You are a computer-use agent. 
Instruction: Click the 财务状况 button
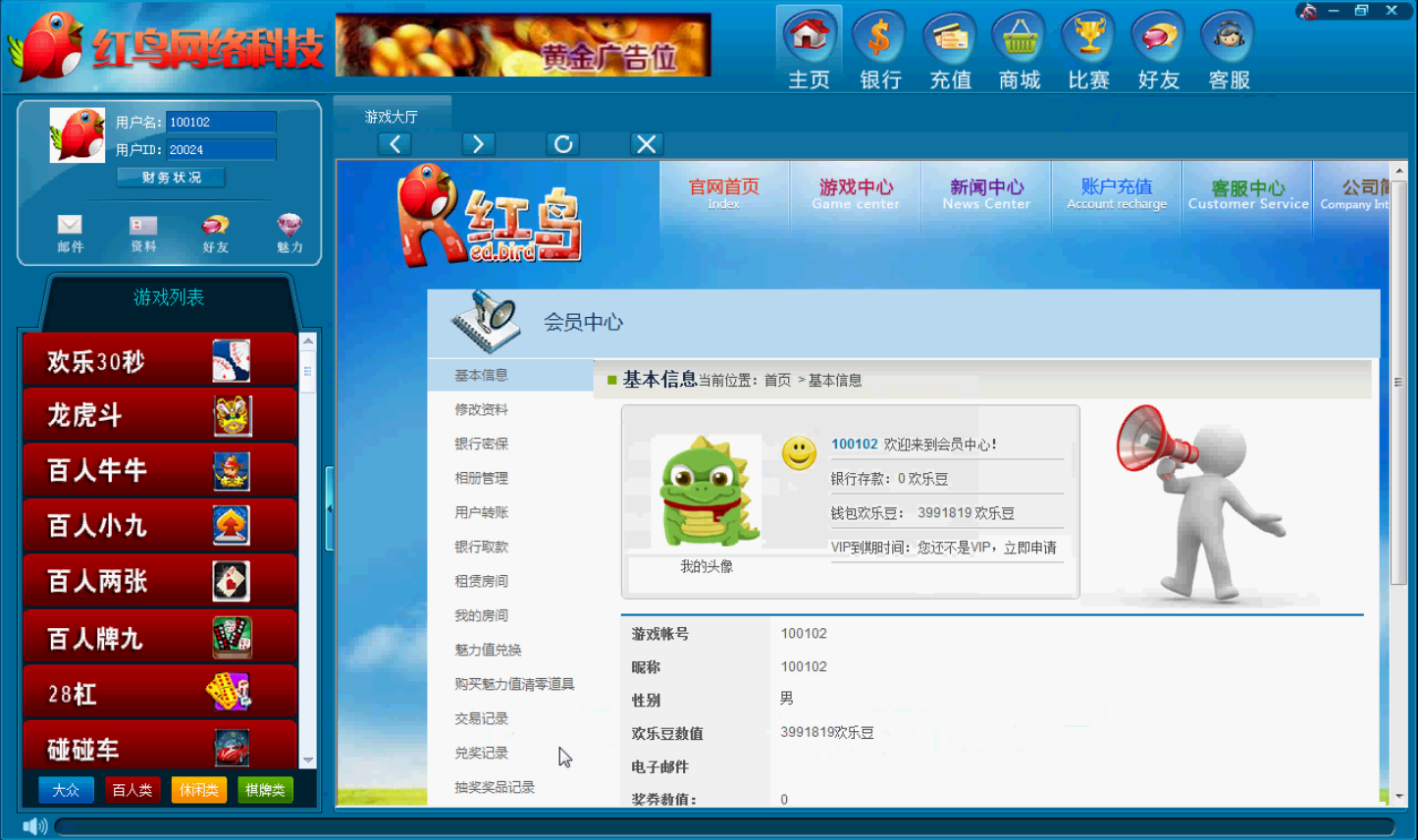coord(171,178)
